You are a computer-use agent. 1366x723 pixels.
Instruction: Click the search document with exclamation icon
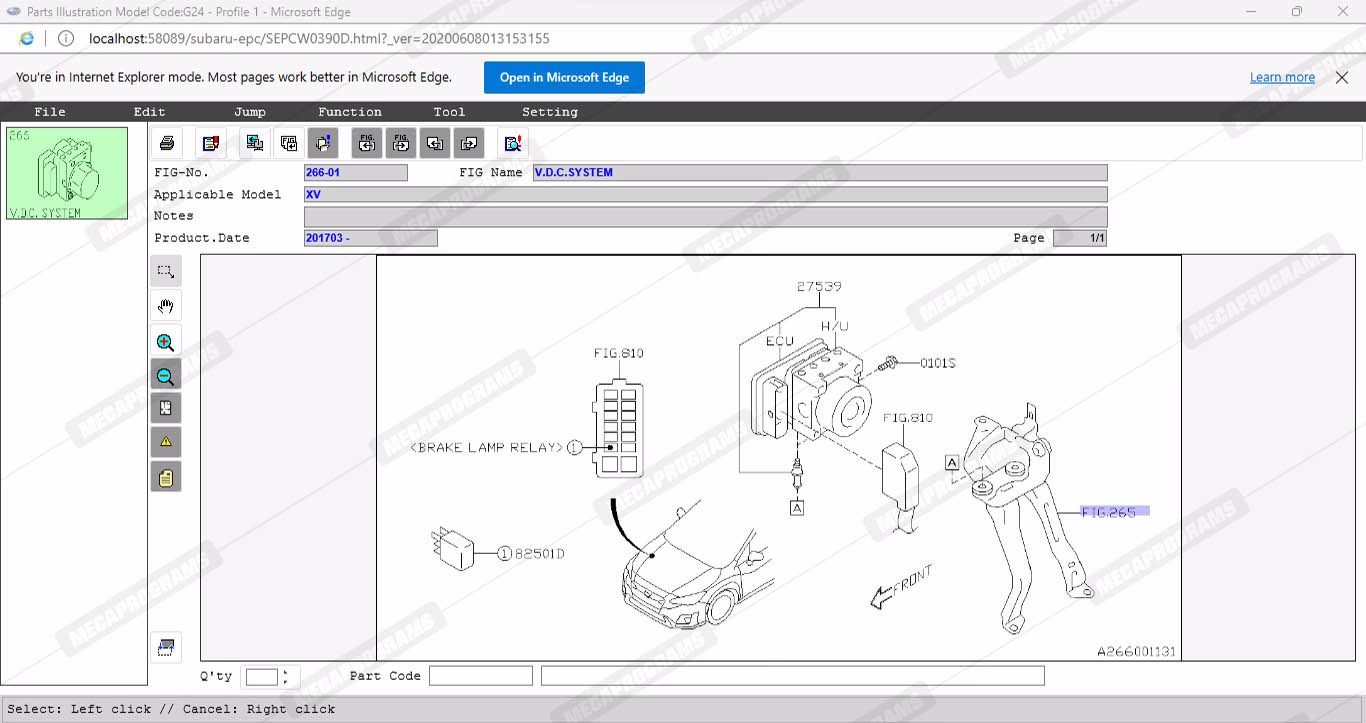(513, 143)
